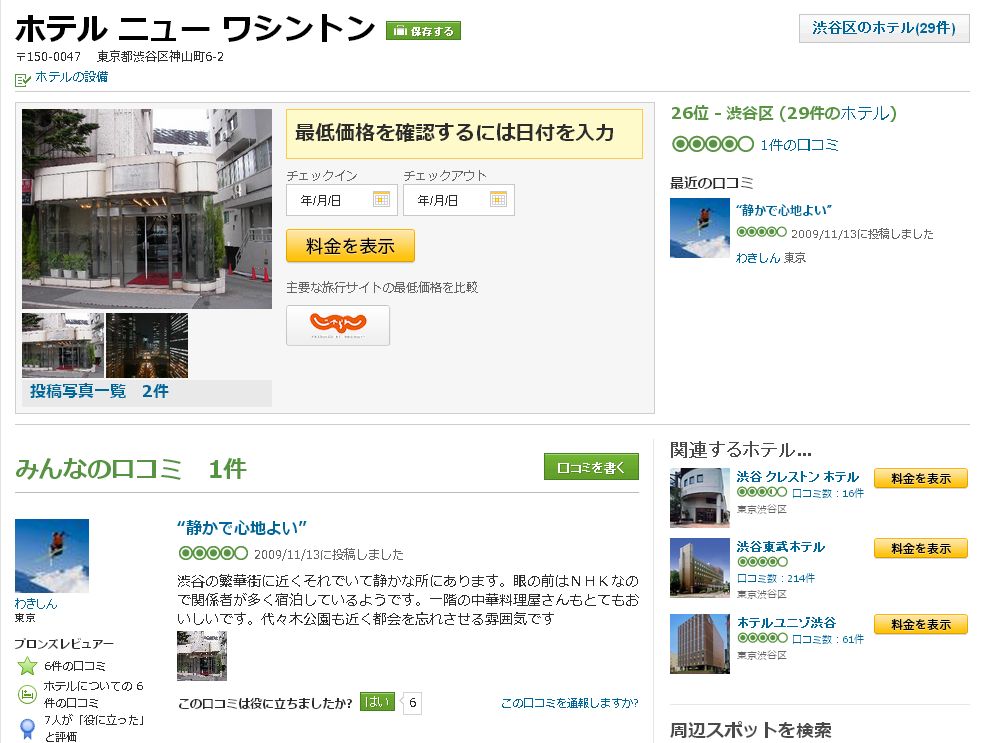Open 渋谷 クレストン ホテル link
Image resolution: width=982 pixels, height=743 pixels.
(797, 477)
